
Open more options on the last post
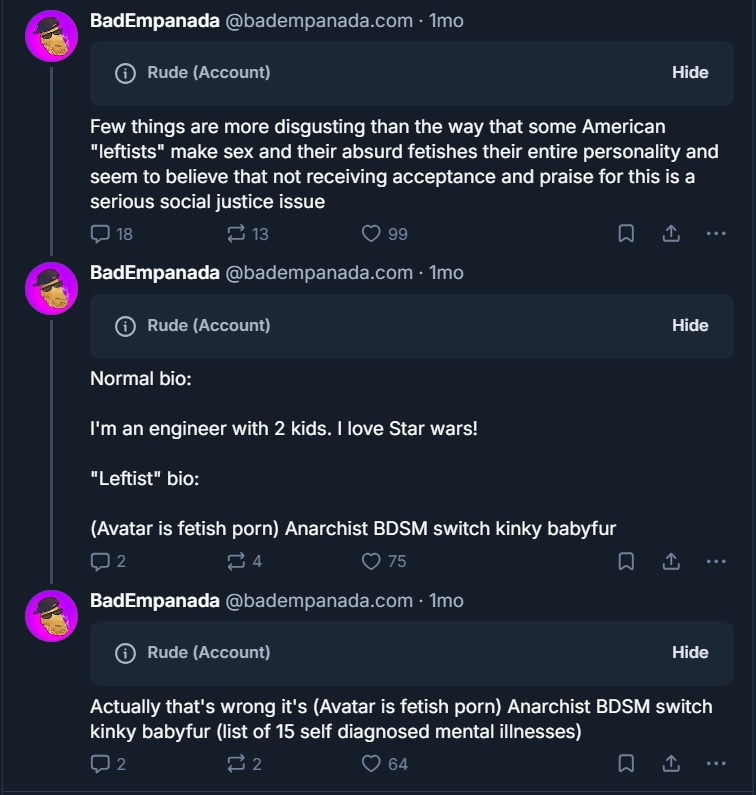coord(716,763)
